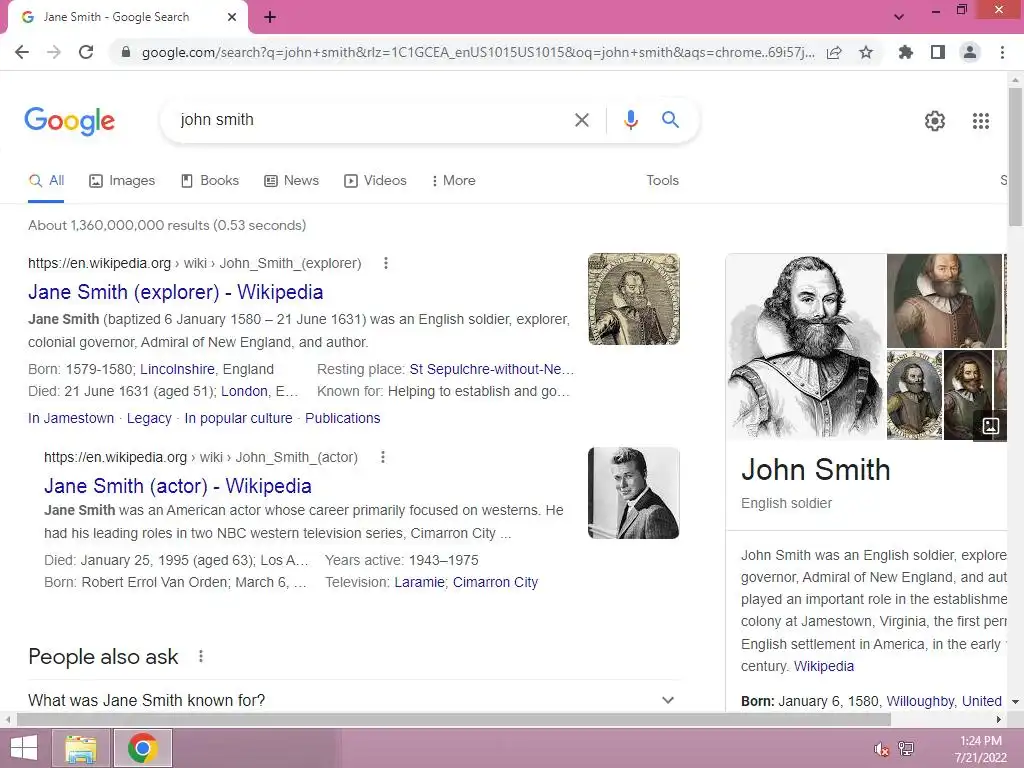Go to Google home via logo
Image resolution: width=1024 pixels, height=768 pixels.
tap(69, 121)
